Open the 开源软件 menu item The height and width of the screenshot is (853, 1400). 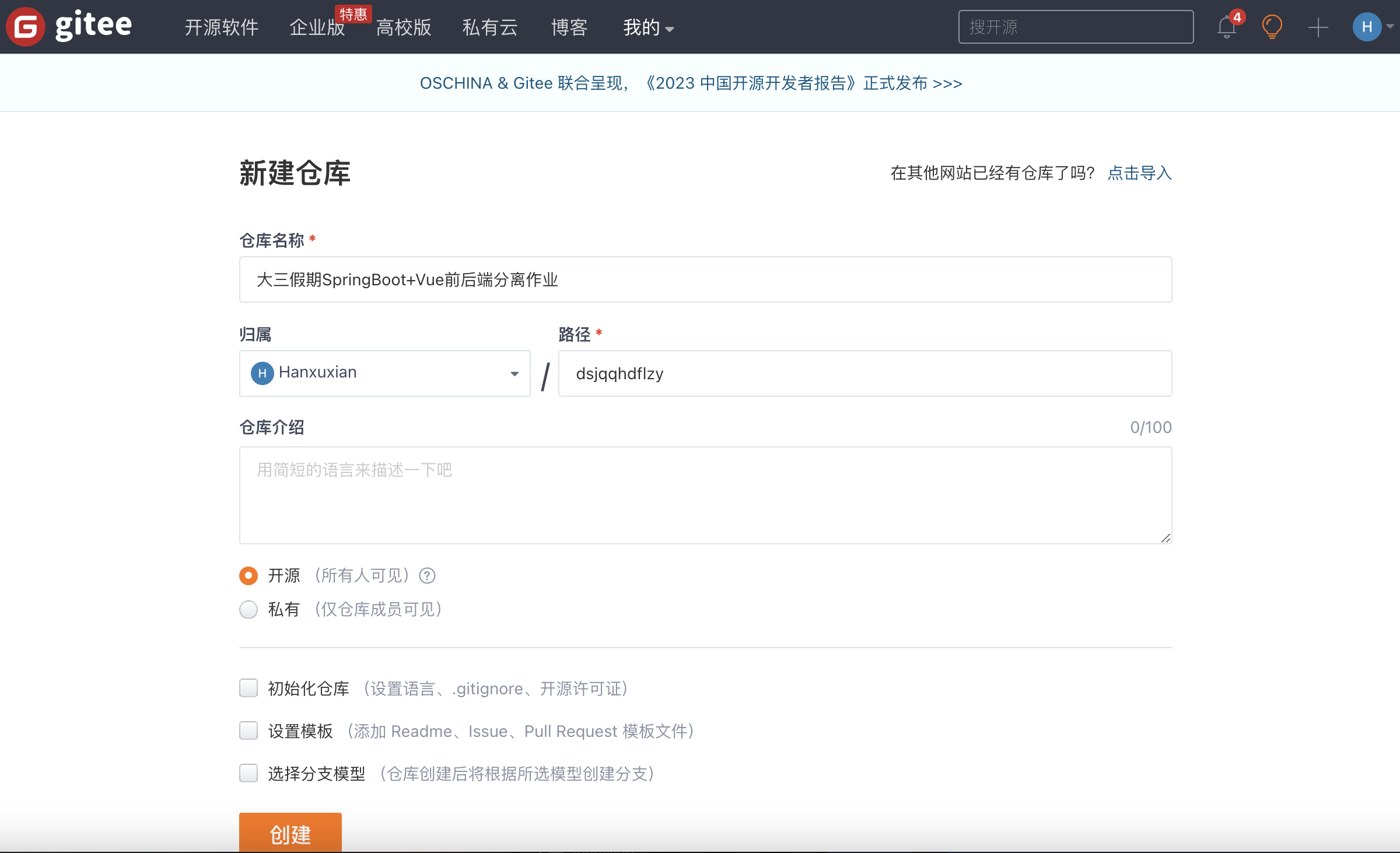[x=222, y=27]
